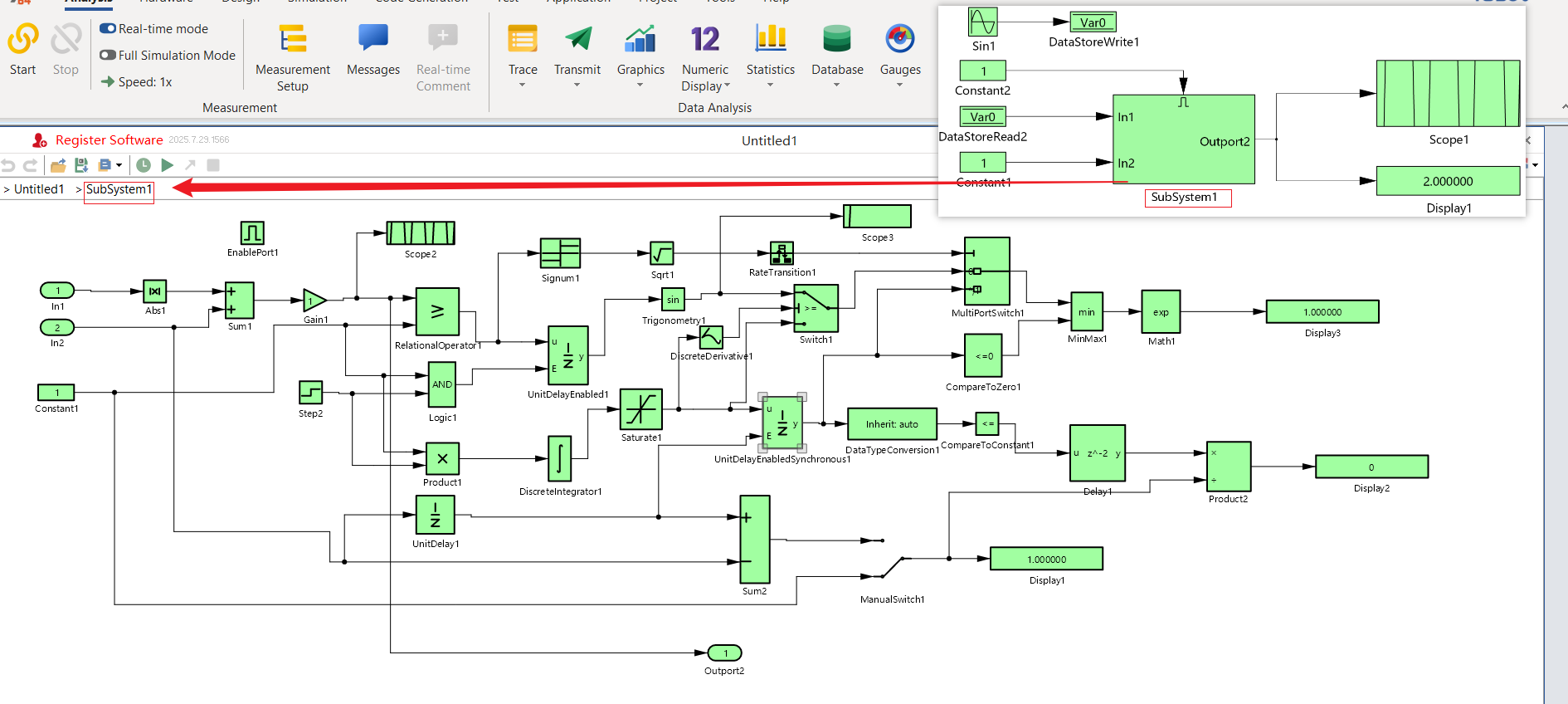Open the Messages window

coord(373,50)
